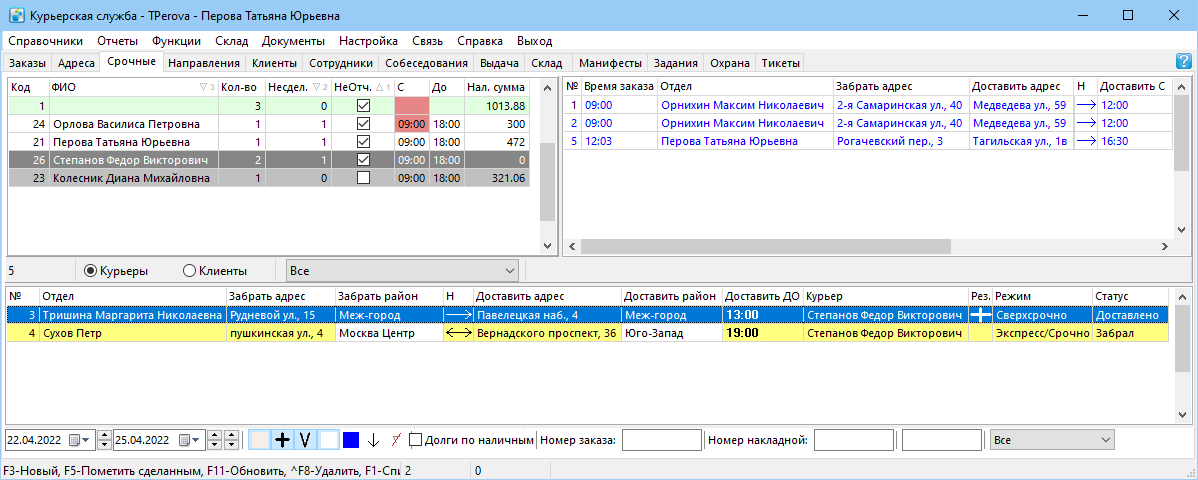This screenshot has height=480, width=1198.
Task: Click the red crossed-out toolbar icon
Action: 396,439
